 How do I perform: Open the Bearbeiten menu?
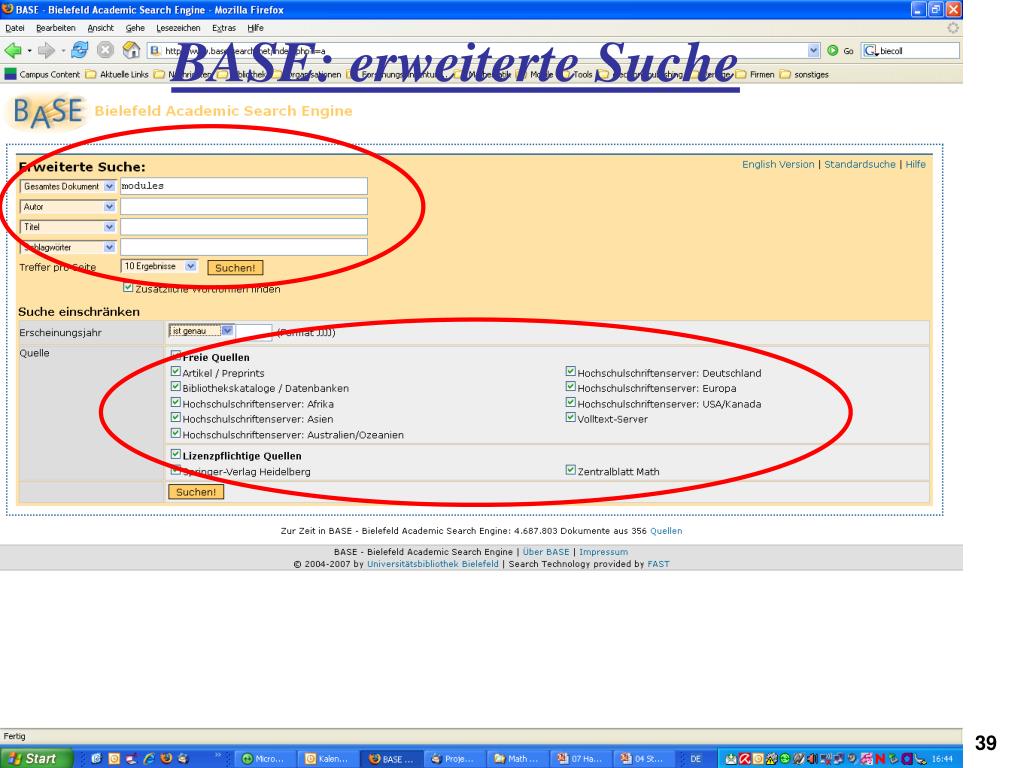point(56,28)
